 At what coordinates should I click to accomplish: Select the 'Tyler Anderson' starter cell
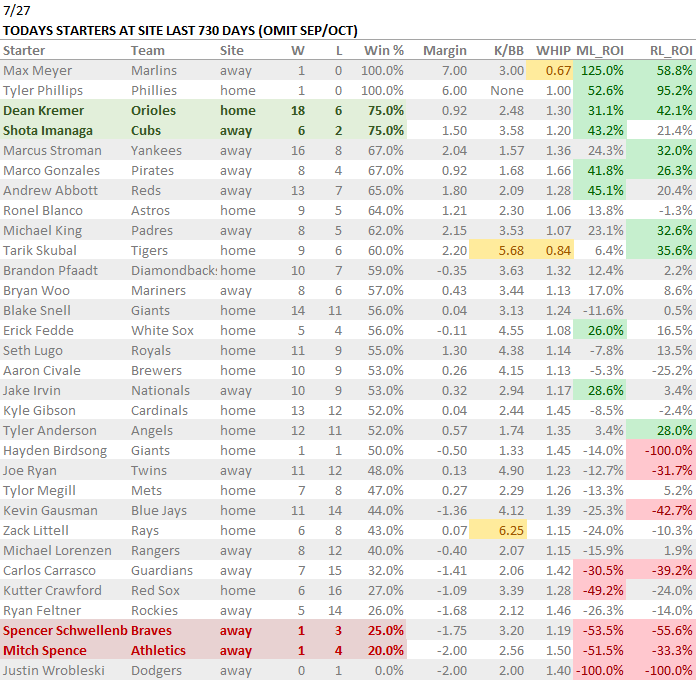[x=50, y=430]
